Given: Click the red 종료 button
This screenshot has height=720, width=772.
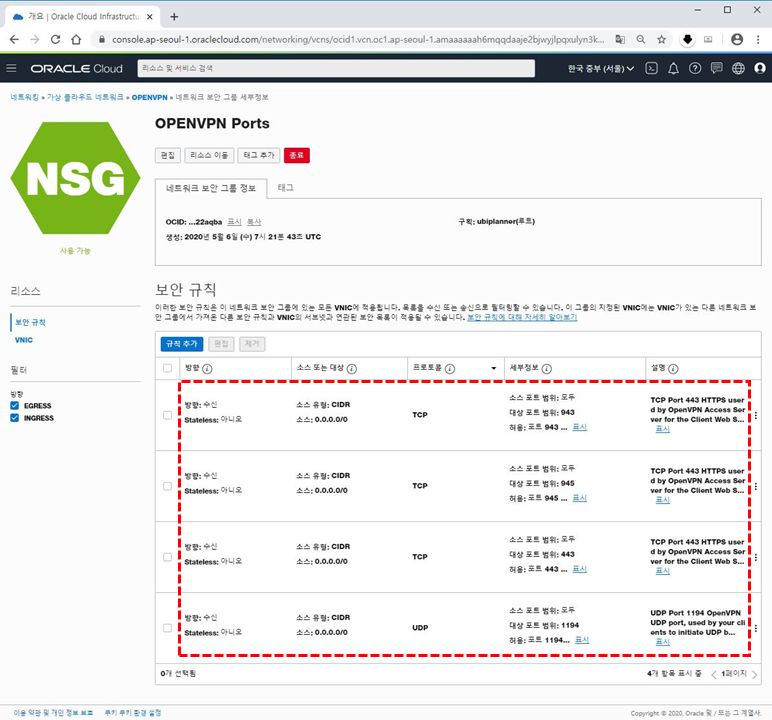Looking at the screenshot, I should (x=296, y=155).
